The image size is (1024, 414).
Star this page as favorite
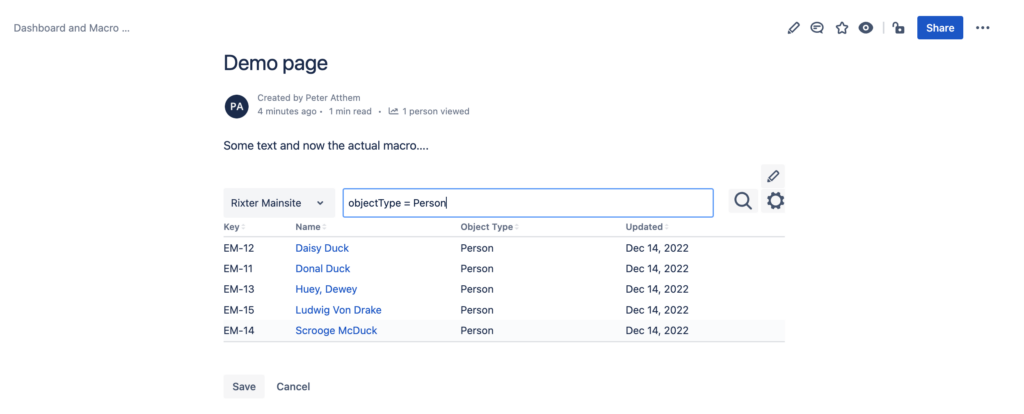click(x=842, y=28)
